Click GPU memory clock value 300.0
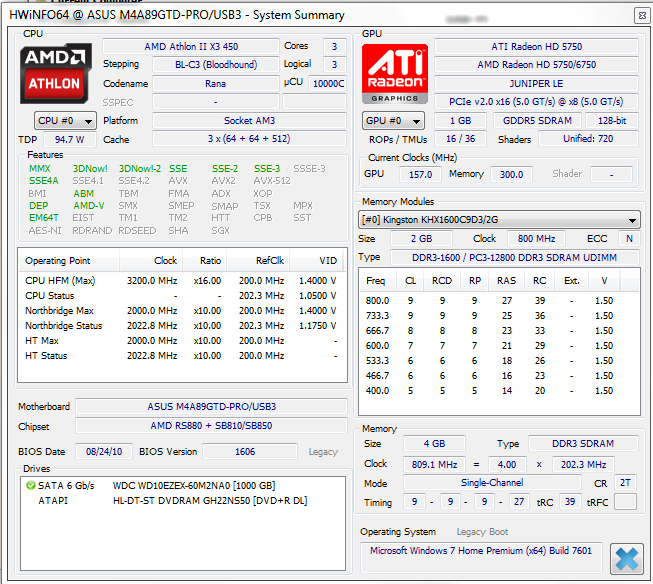 pyautogui.click(x=511, y=175)
